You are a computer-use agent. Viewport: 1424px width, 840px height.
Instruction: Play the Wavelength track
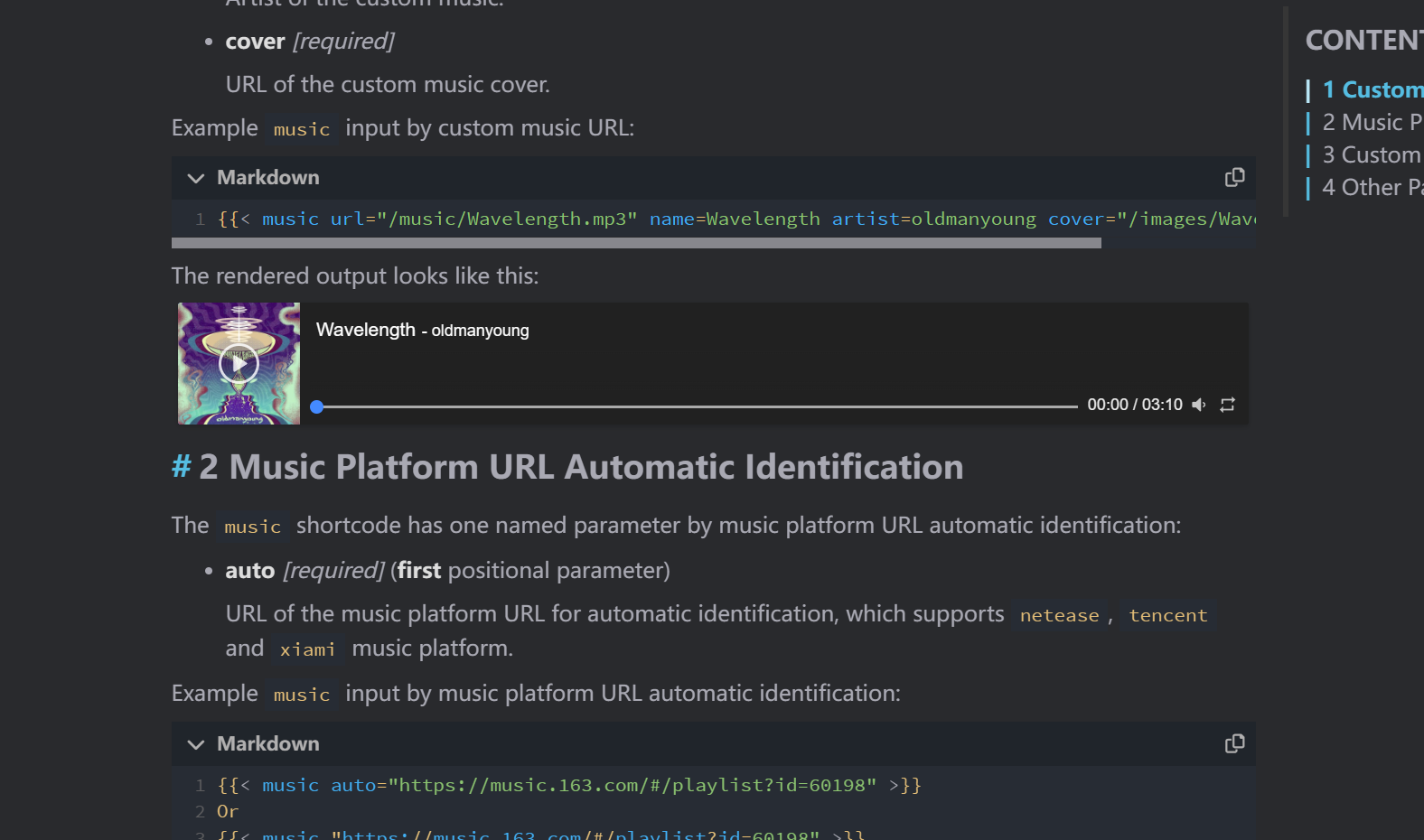click(239, 364)
